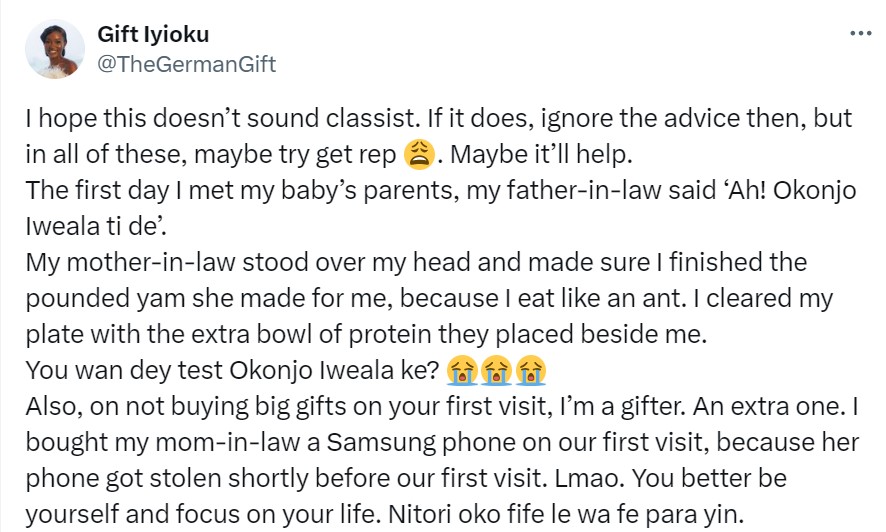This screenshot has height=532, width=886.
Task: Click 'You wan dey test Okonjo Iweala ke?'
Action: [x=232, y=370]
